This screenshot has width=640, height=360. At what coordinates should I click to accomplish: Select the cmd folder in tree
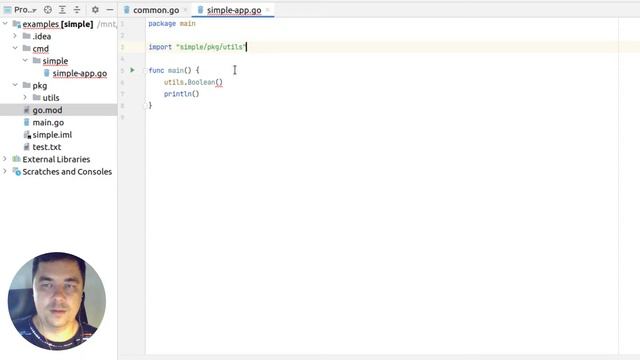tap(40, 49)
